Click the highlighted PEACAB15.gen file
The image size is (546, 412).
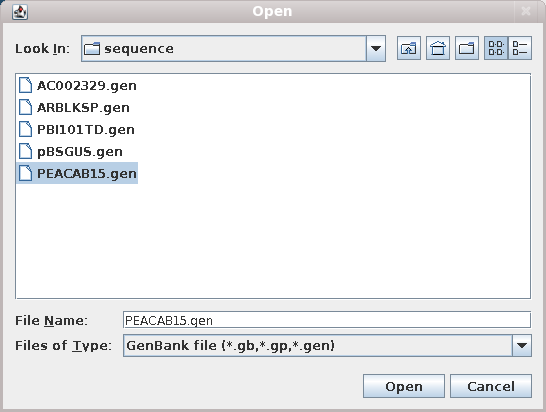(77, 173)
